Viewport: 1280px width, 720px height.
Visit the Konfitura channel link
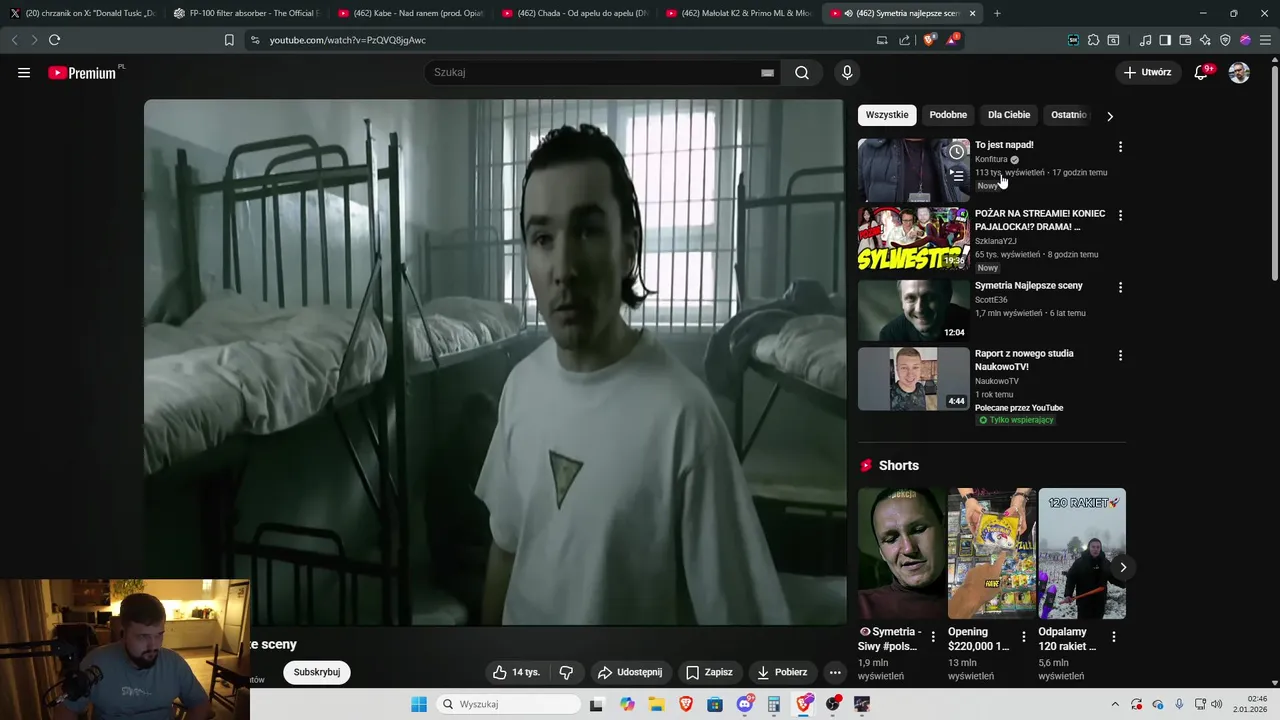point(991,159)
